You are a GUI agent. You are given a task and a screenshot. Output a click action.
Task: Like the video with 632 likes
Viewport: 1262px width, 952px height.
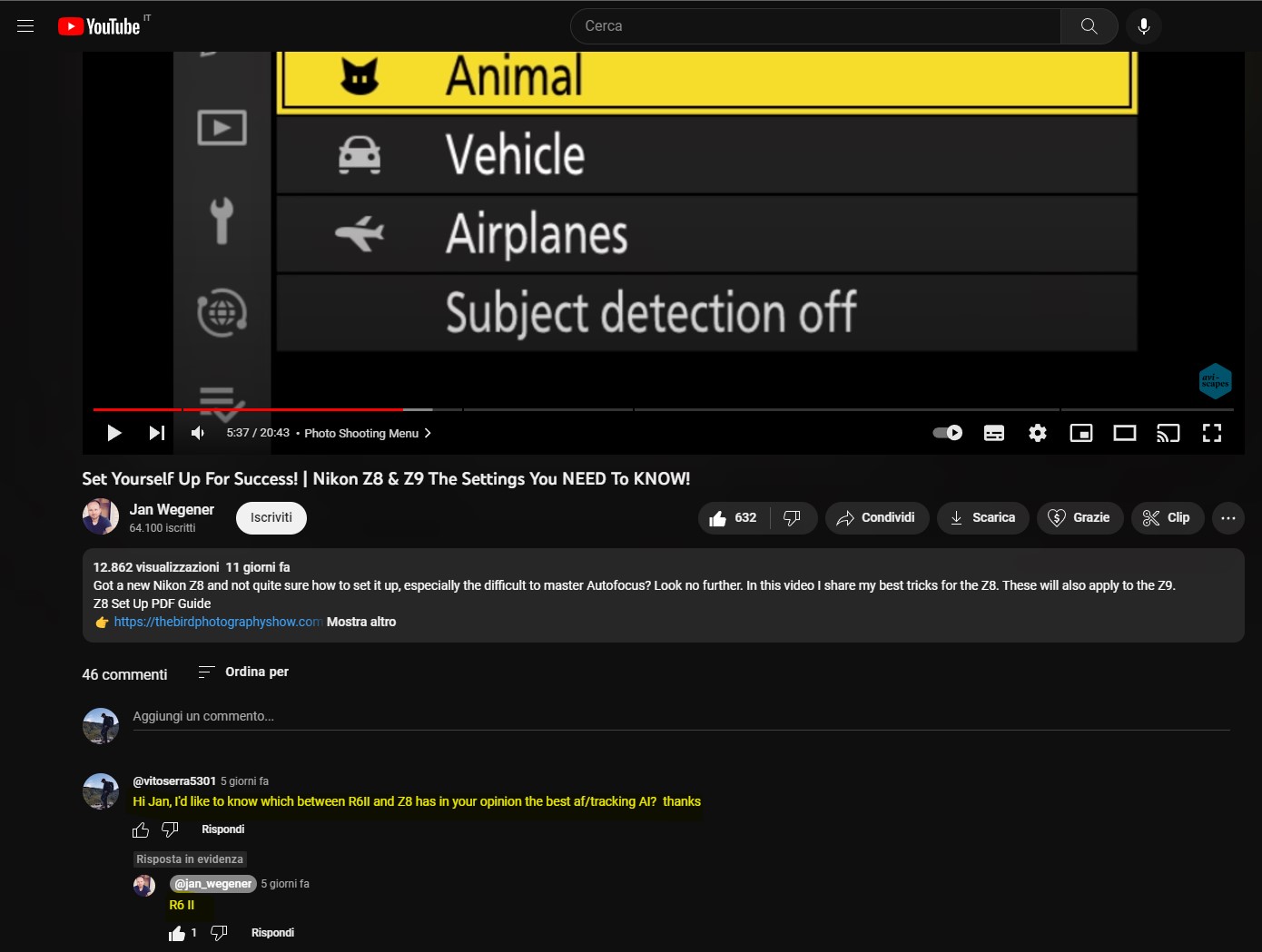pos(734,518)
